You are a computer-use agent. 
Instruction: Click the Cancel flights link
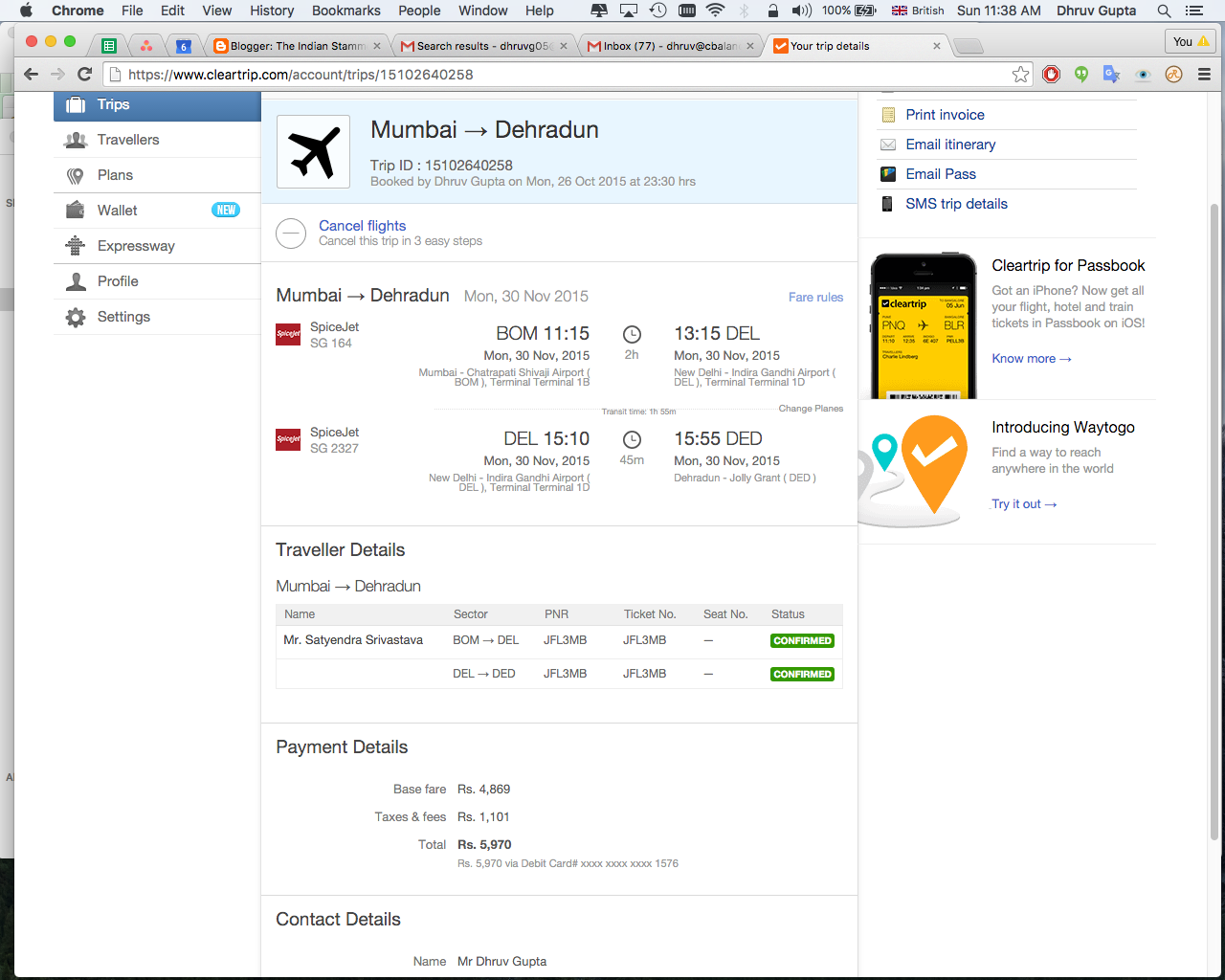click(x=362, y=226)
